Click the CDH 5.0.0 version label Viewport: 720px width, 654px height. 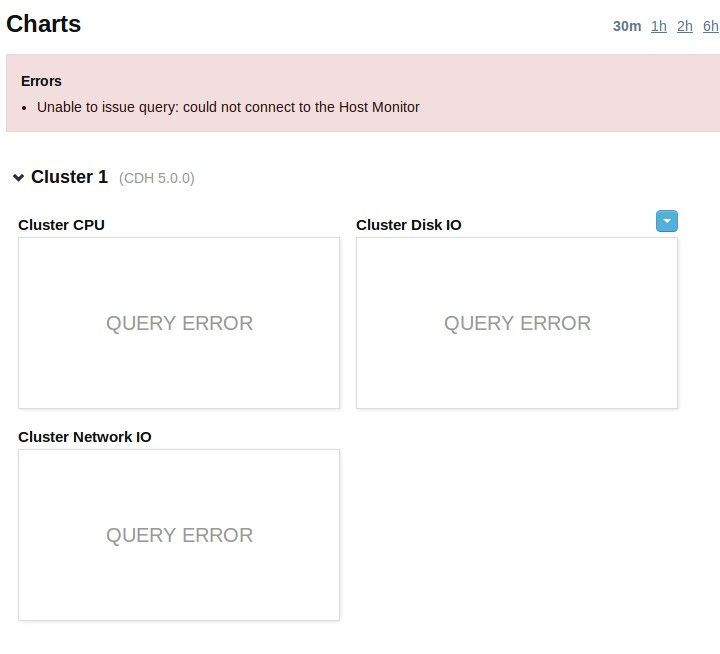(157, 178)
